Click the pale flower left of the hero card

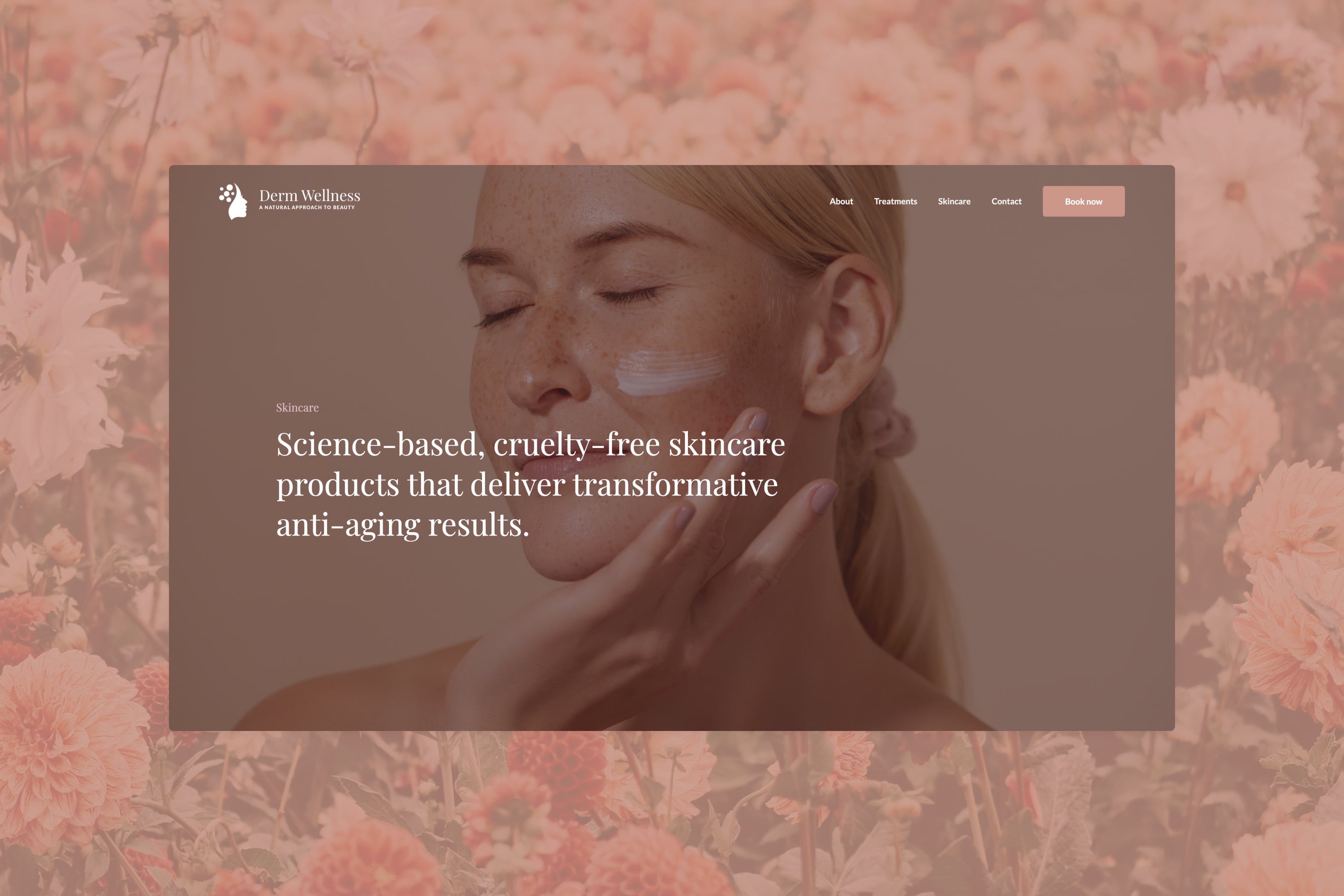coord(57,366)
